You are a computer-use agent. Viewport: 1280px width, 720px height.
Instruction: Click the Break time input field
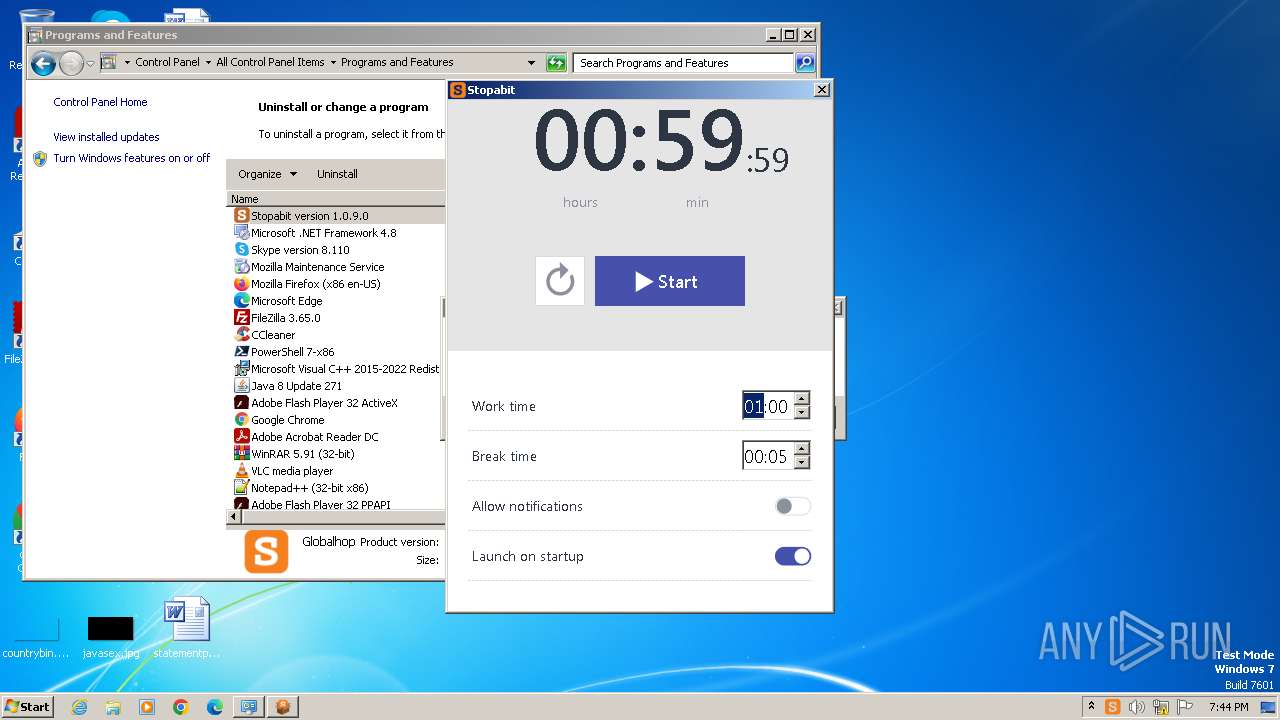[767, 456]
